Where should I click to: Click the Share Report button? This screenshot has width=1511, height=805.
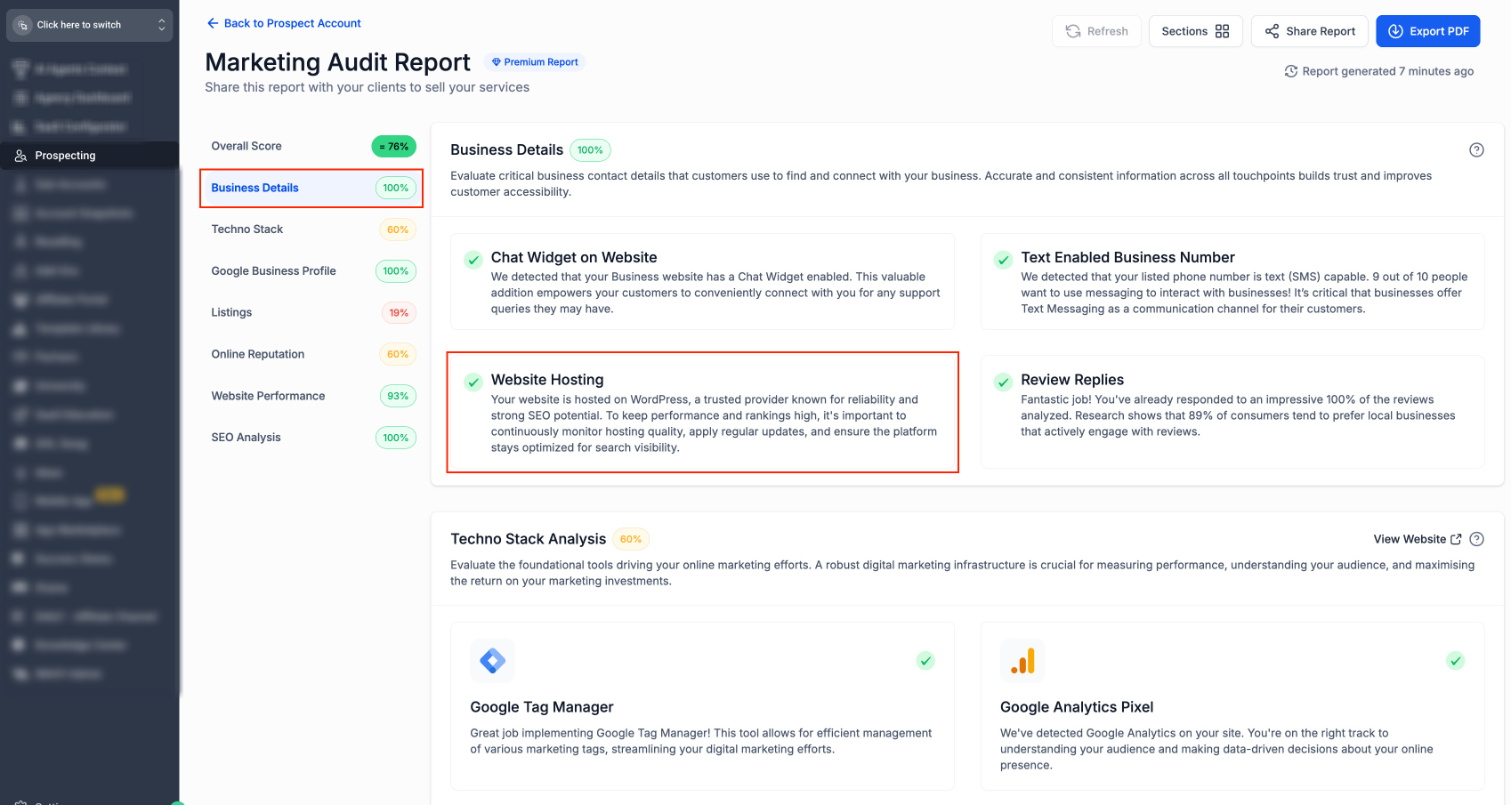[x=1309, y=31]
